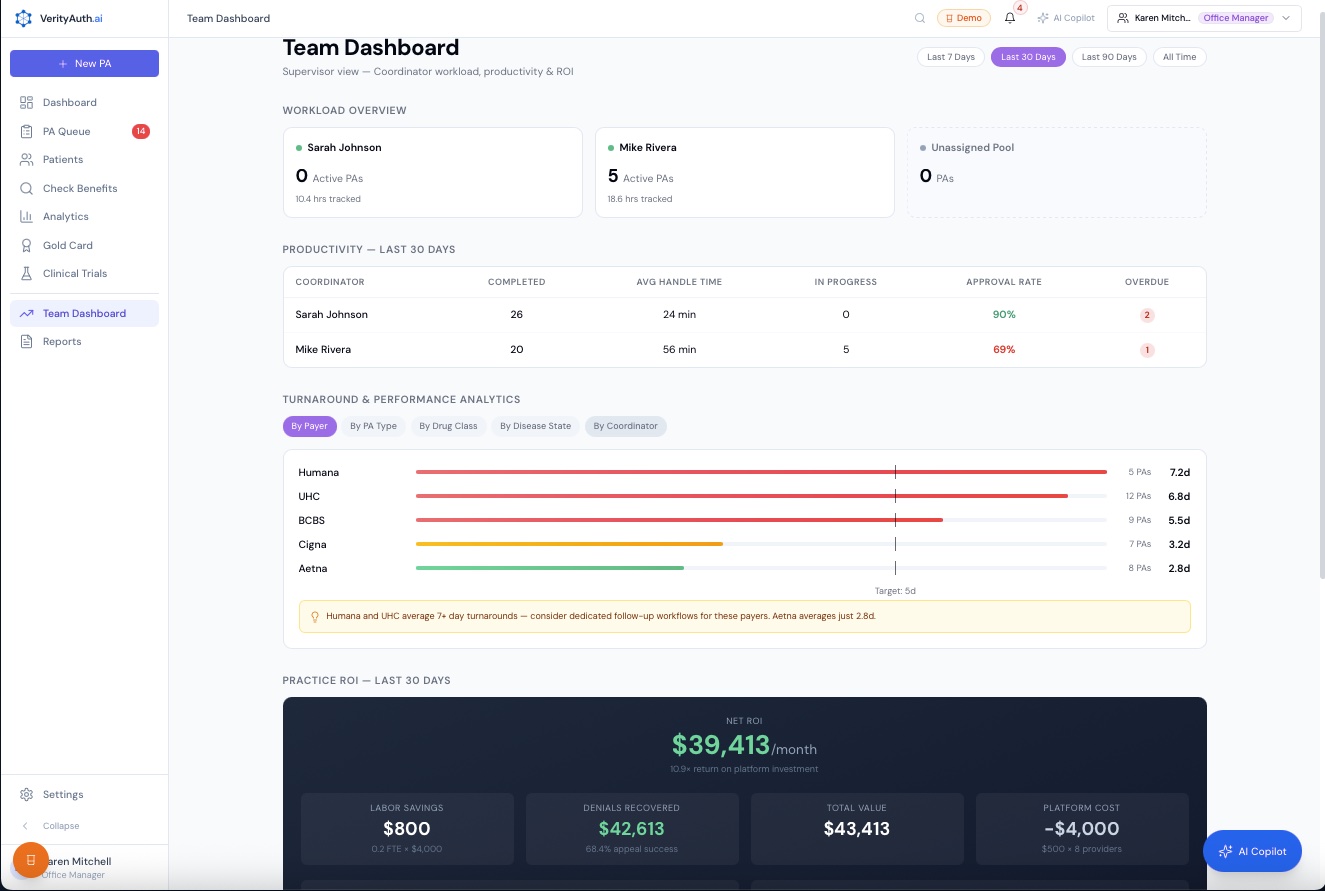
Task: Open Reports from the sidebar
Action: pos(61,341)
